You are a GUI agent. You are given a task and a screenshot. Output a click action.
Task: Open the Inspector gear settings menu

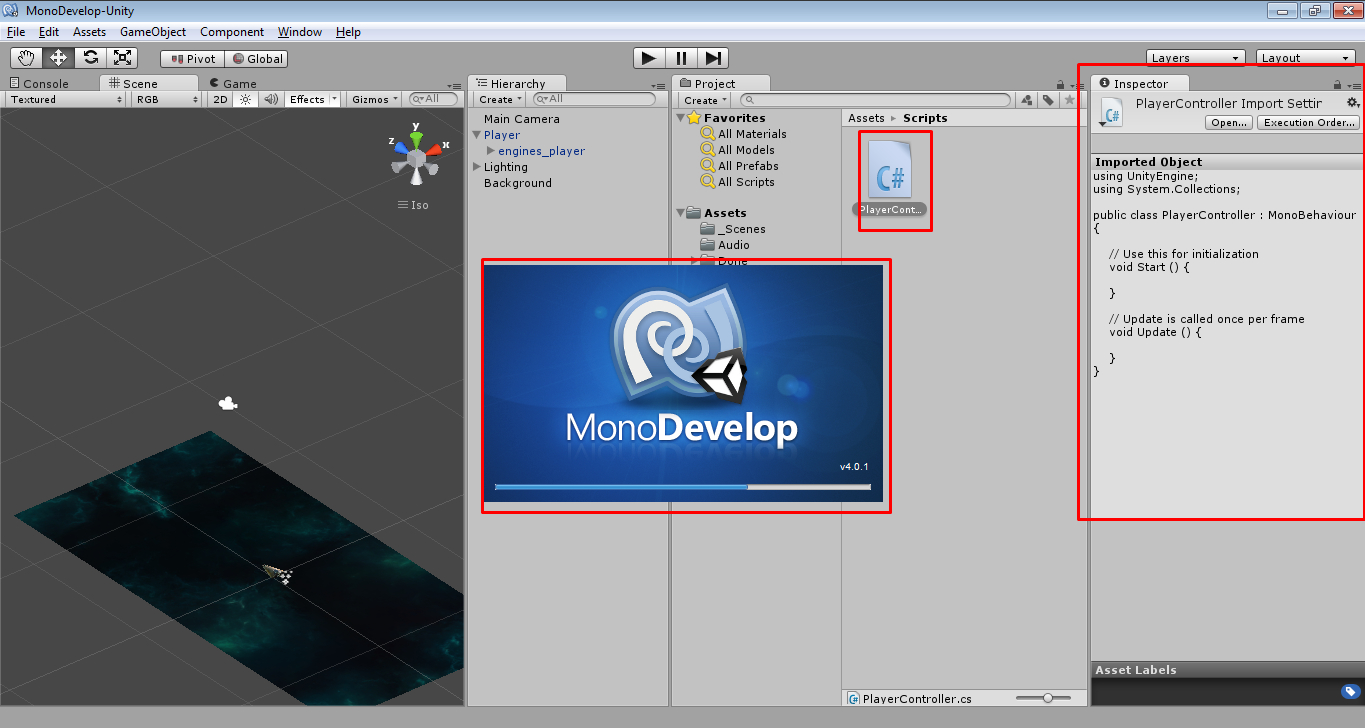click(x=1353, y=103)
